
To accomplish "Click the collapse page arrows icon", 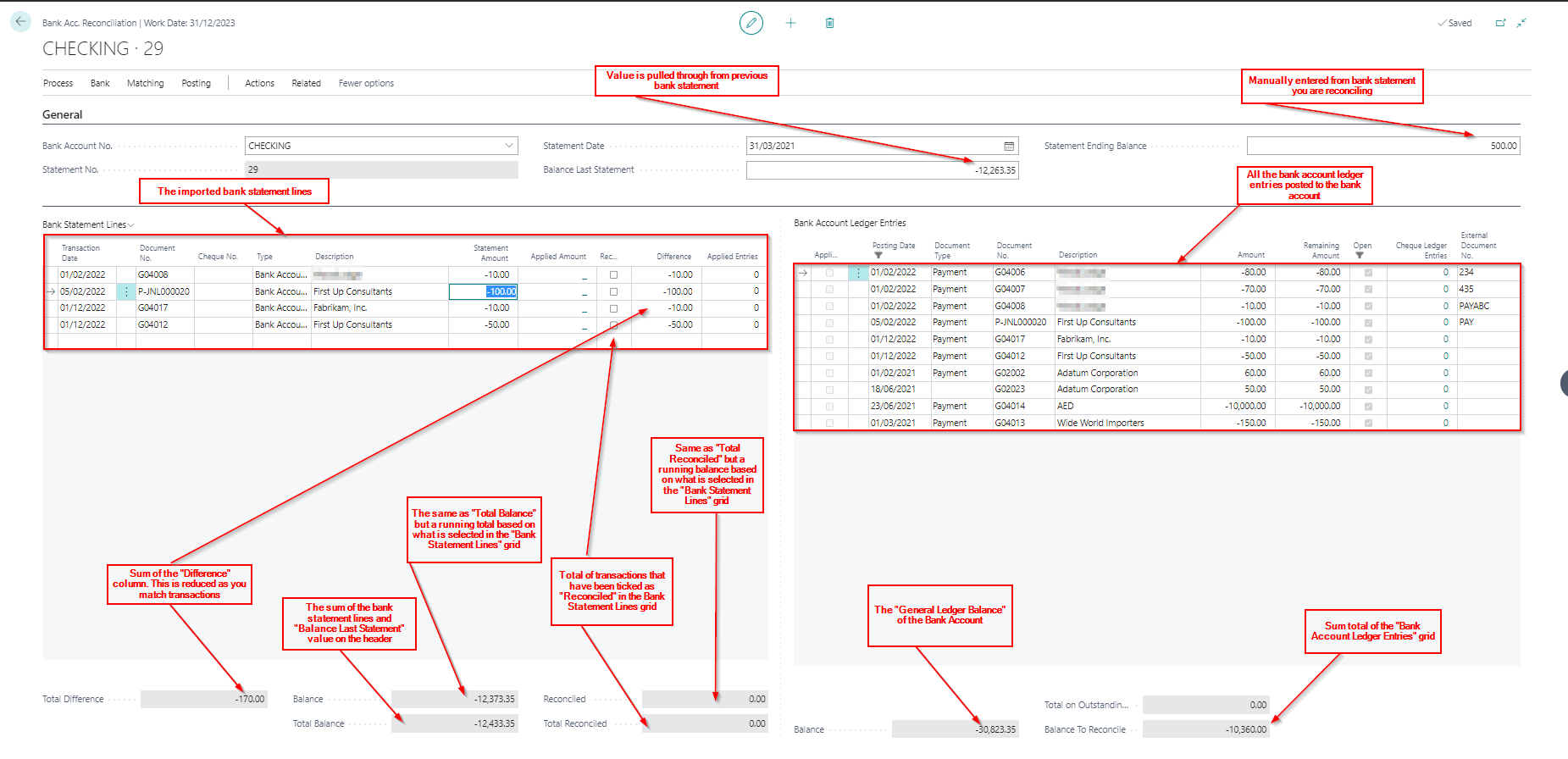I will point(1521,23).
